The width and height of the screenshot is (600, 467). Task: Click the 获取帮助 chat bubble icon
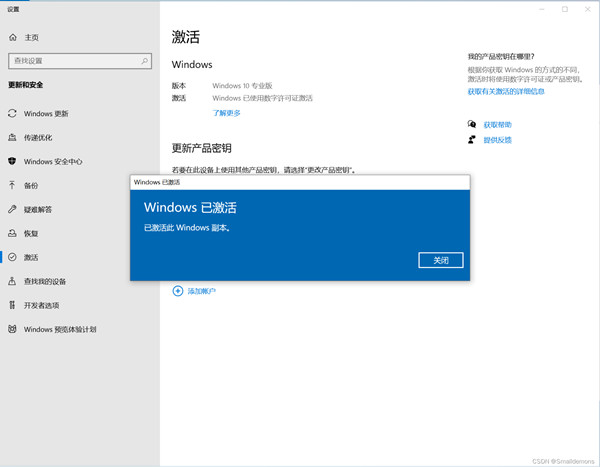[x=472, y=124]
